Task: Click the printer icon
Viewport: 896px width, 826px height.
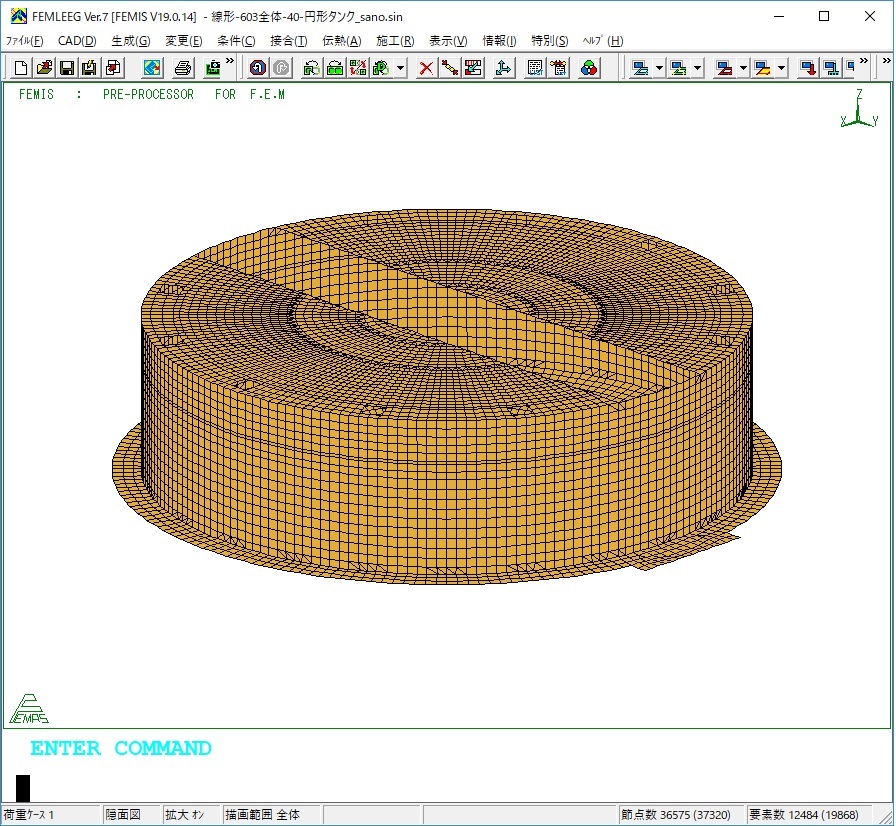Action: coord(182,68)
